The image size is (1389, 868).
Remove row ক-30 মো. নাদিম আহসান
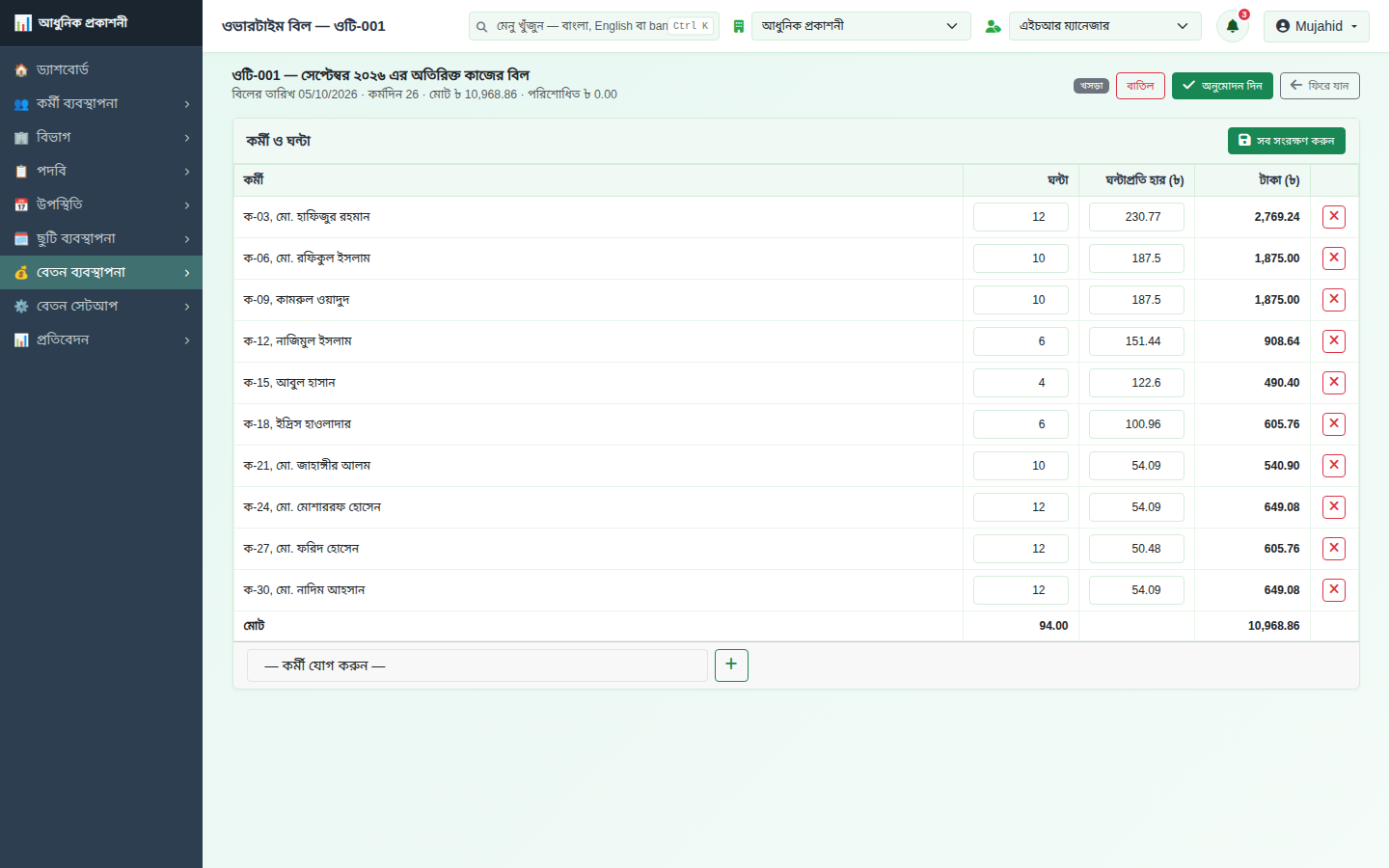point(1334,590)
